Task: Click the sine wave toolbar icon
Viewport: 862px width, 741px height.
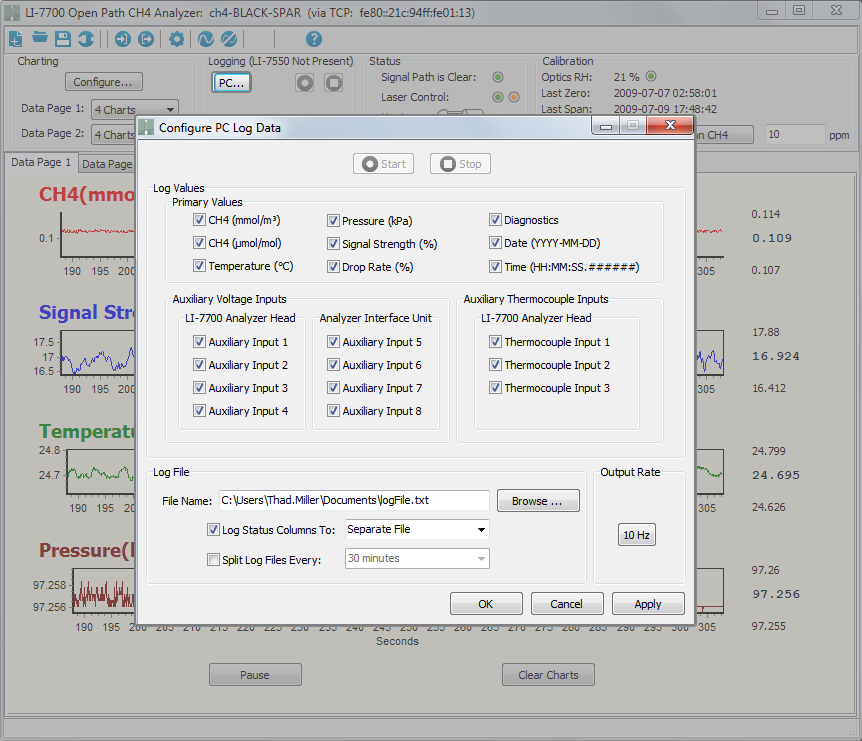Action: point(206,39)
